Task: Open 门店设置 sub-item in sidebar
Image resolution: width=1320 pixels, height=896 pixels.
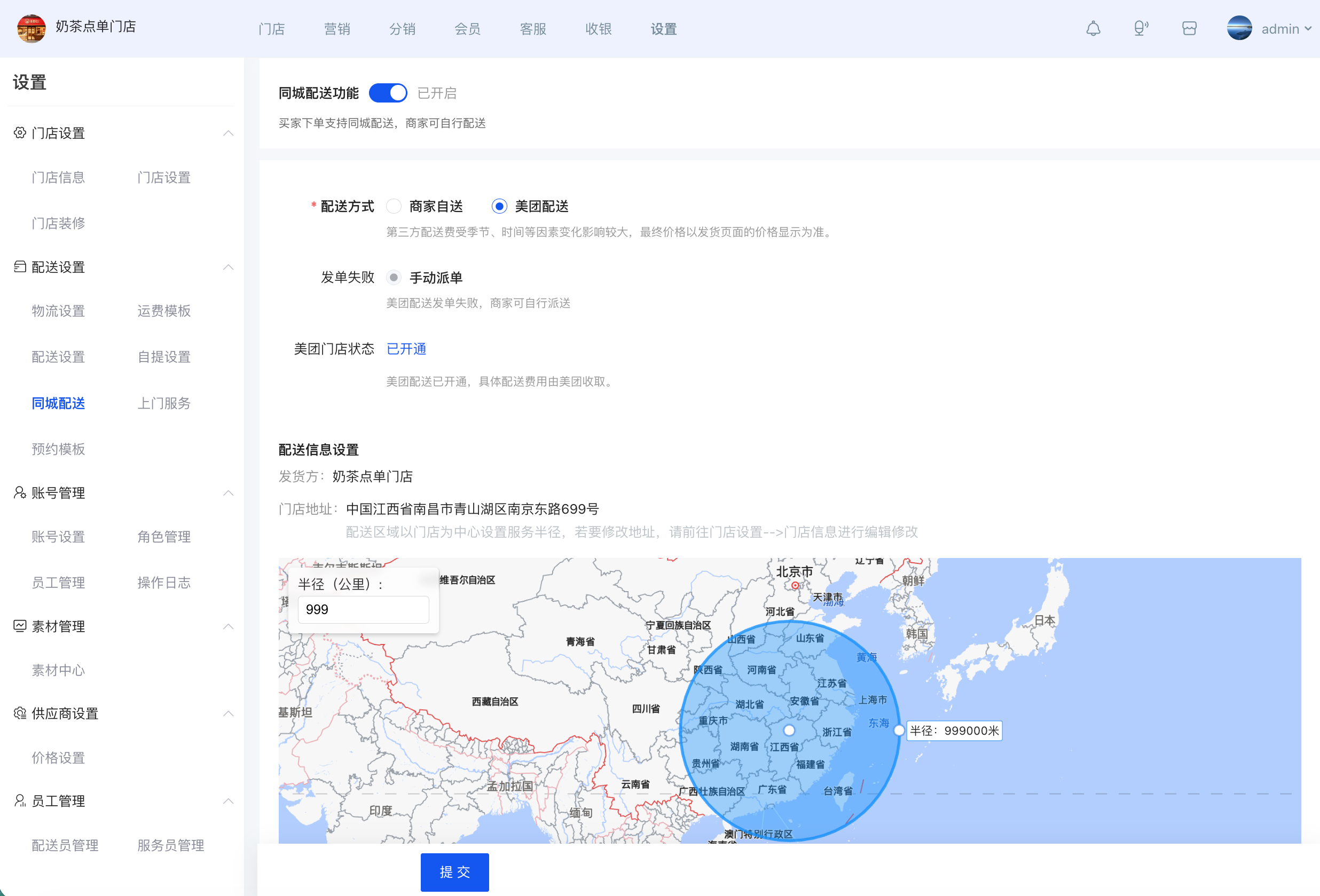Action: 163,178
